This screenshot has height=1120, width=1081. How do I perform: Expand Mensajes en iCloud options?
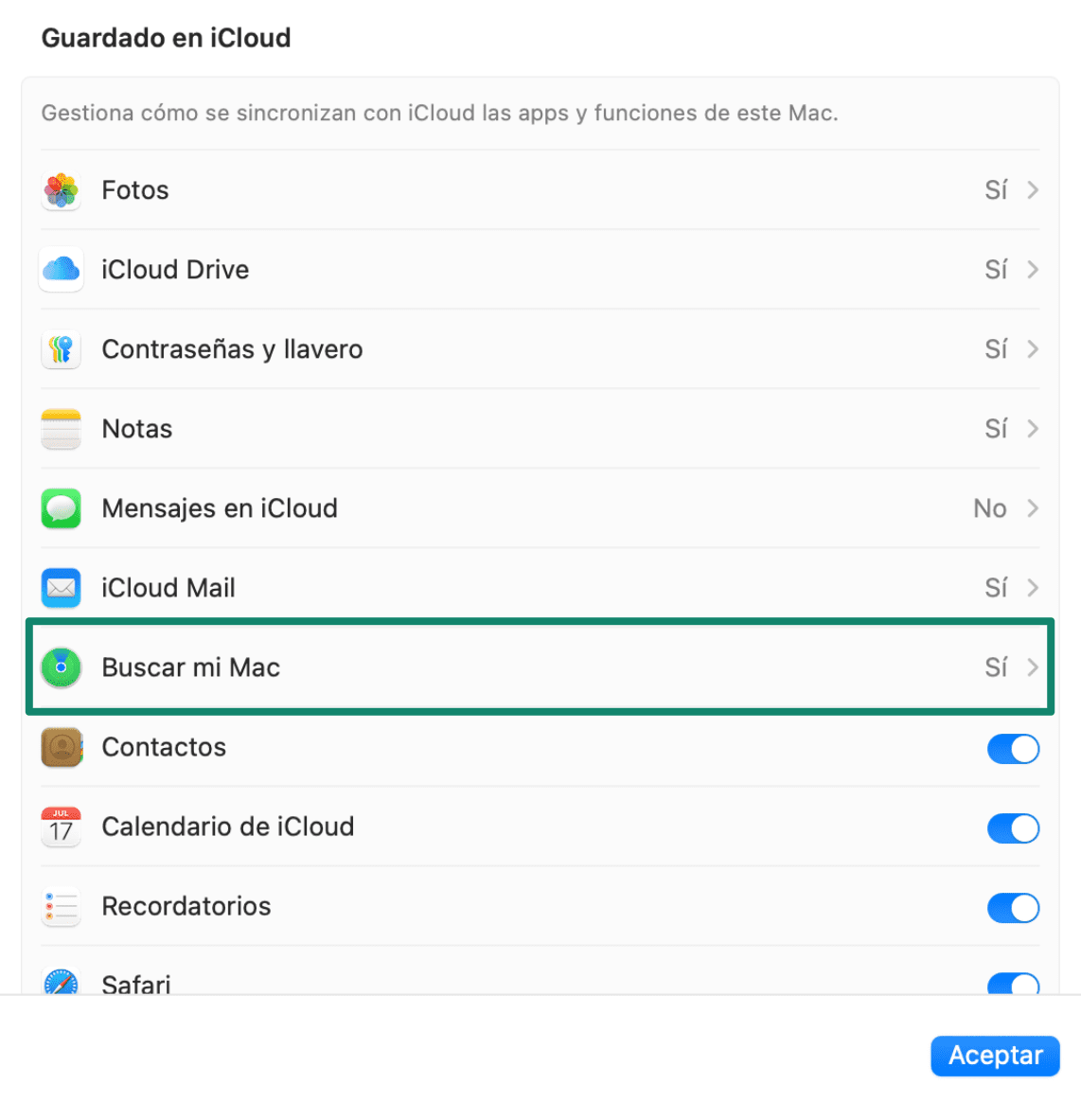[x=1032, y=508]
